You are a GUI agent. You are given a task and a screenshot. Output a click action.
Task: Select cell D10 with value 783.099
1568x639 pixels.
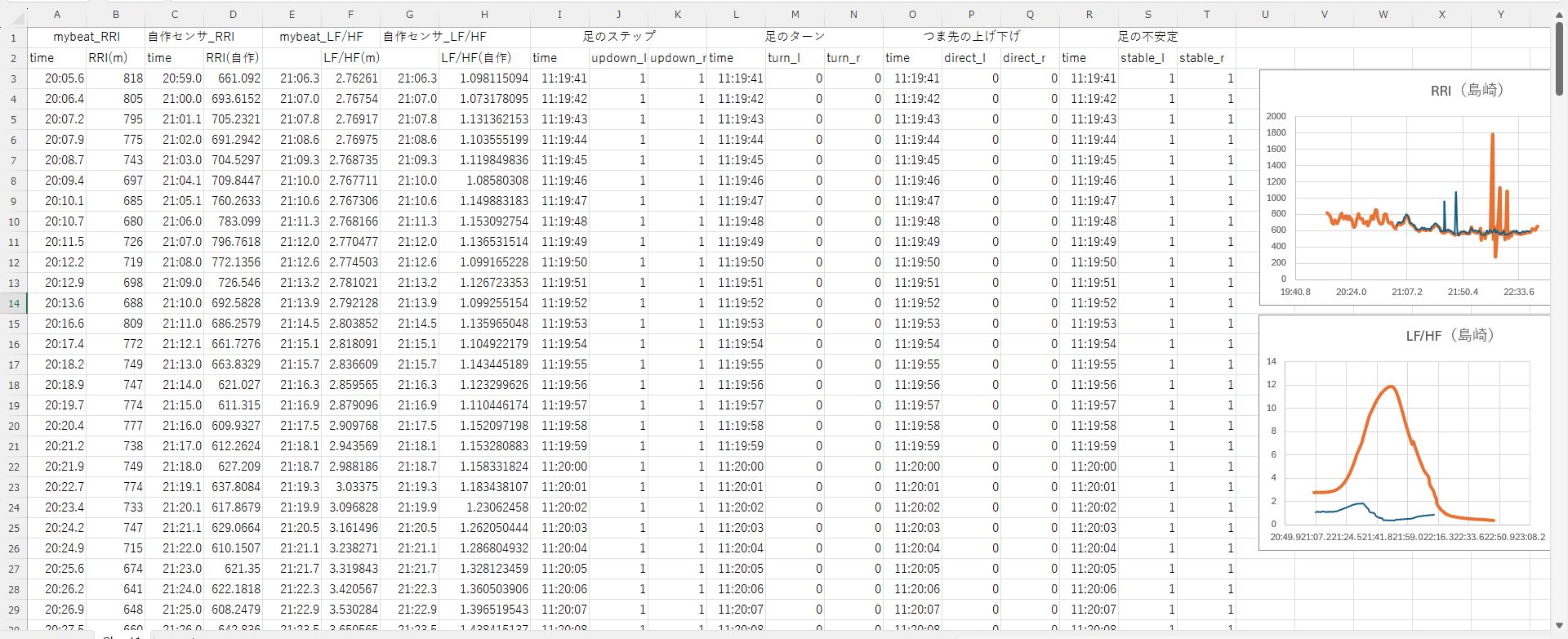pos(234,221)
